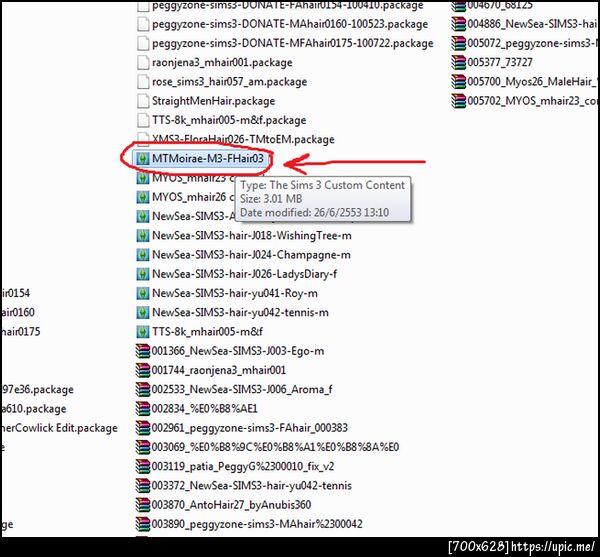Select the 002533_NewSea-SIMS3-J006_Aroma_f archive icon
The width and height of the screenshot is (600, 557).
click(x=143, y=389)
